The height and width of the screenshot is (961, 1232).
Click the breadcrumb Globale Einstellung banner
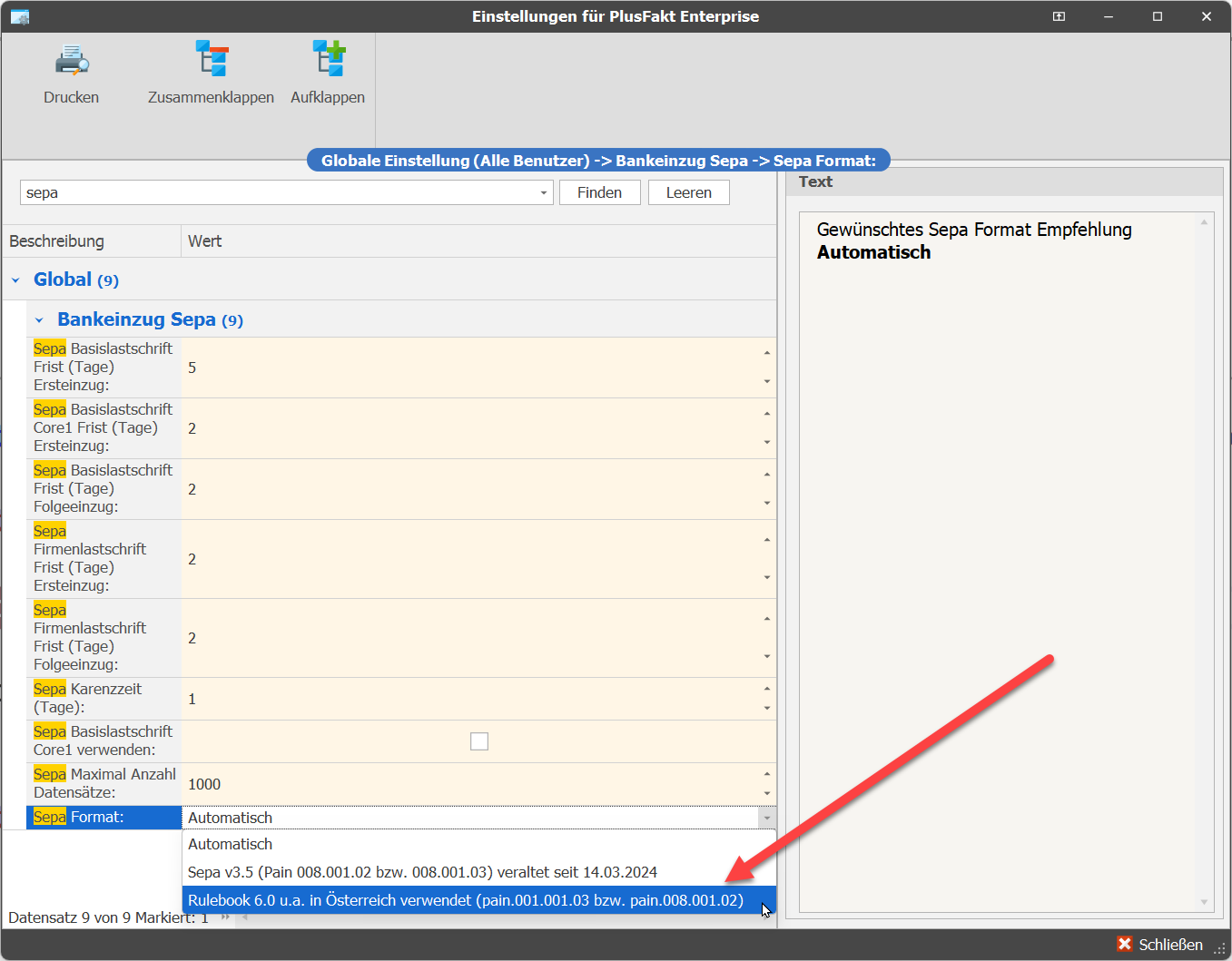599,161
